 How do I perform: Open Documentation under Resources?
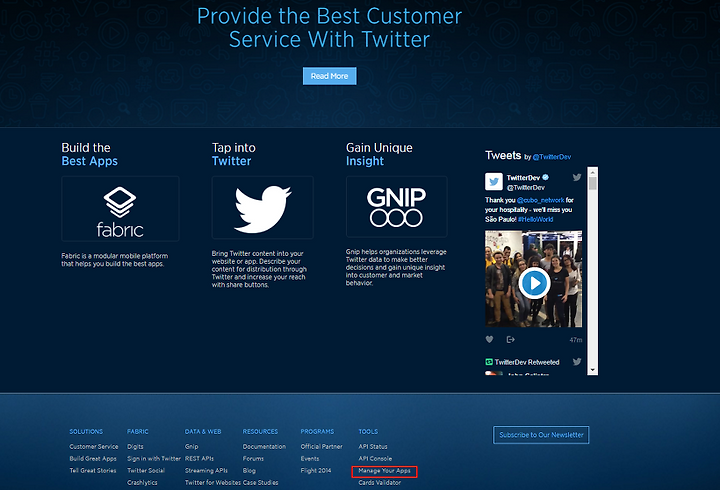pyautogui.click(x=264, y=446)
